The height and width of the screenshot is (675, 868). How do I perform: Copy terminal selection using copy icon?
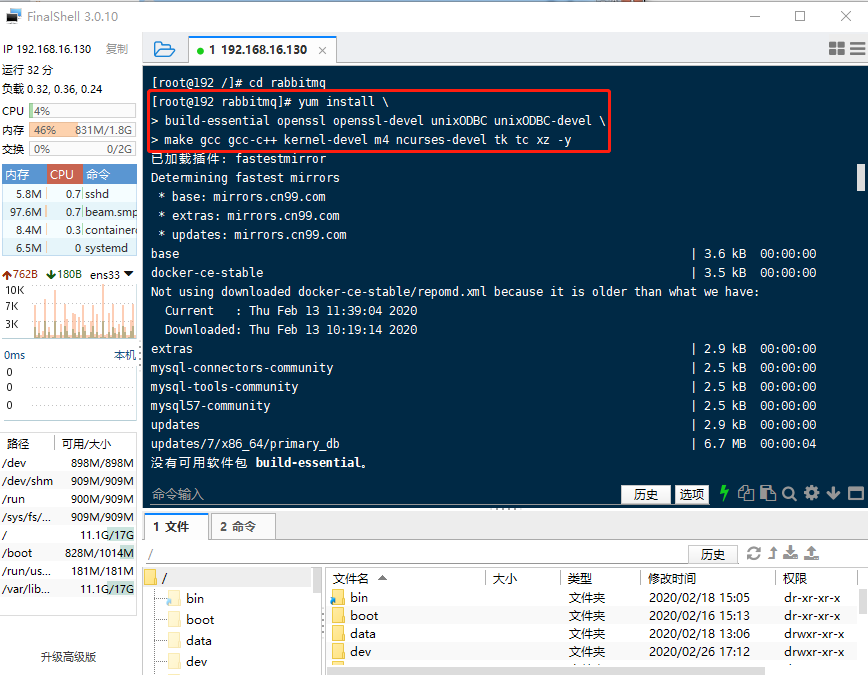click(x=746, y=493)
